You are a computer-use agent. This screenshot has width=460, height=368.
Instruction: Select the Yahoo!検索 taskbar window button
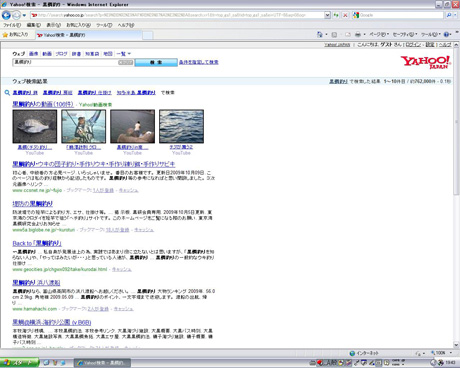click(x=102, y=363)
